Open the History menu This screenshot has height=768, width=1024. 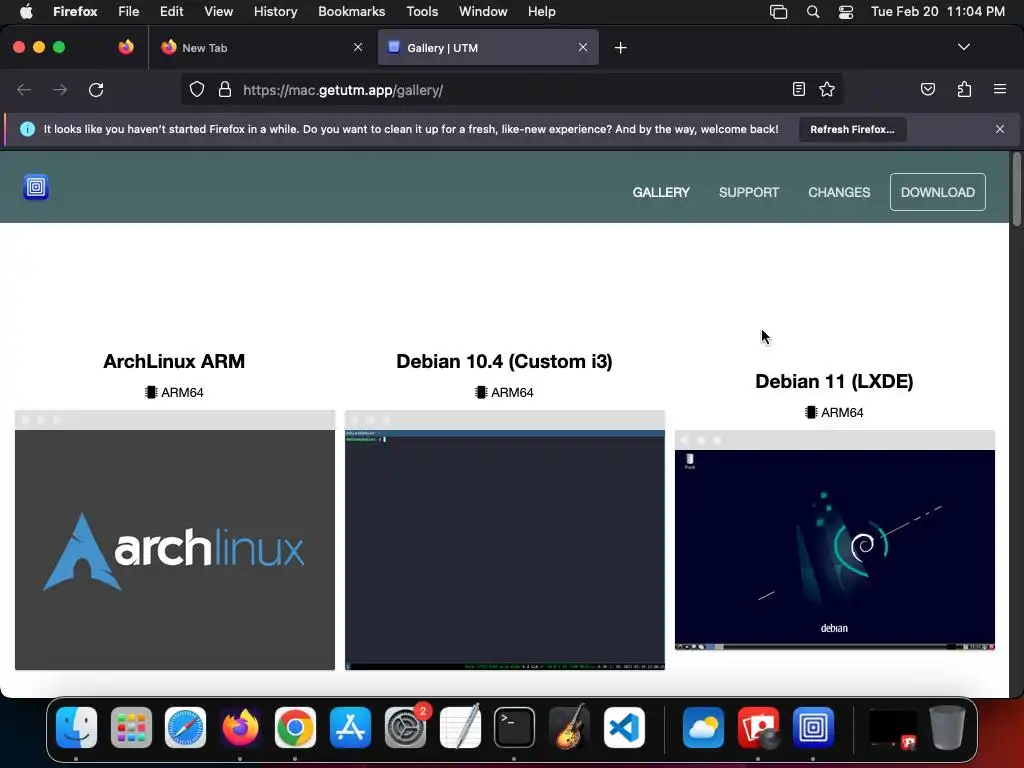click(x=275, y=11)
